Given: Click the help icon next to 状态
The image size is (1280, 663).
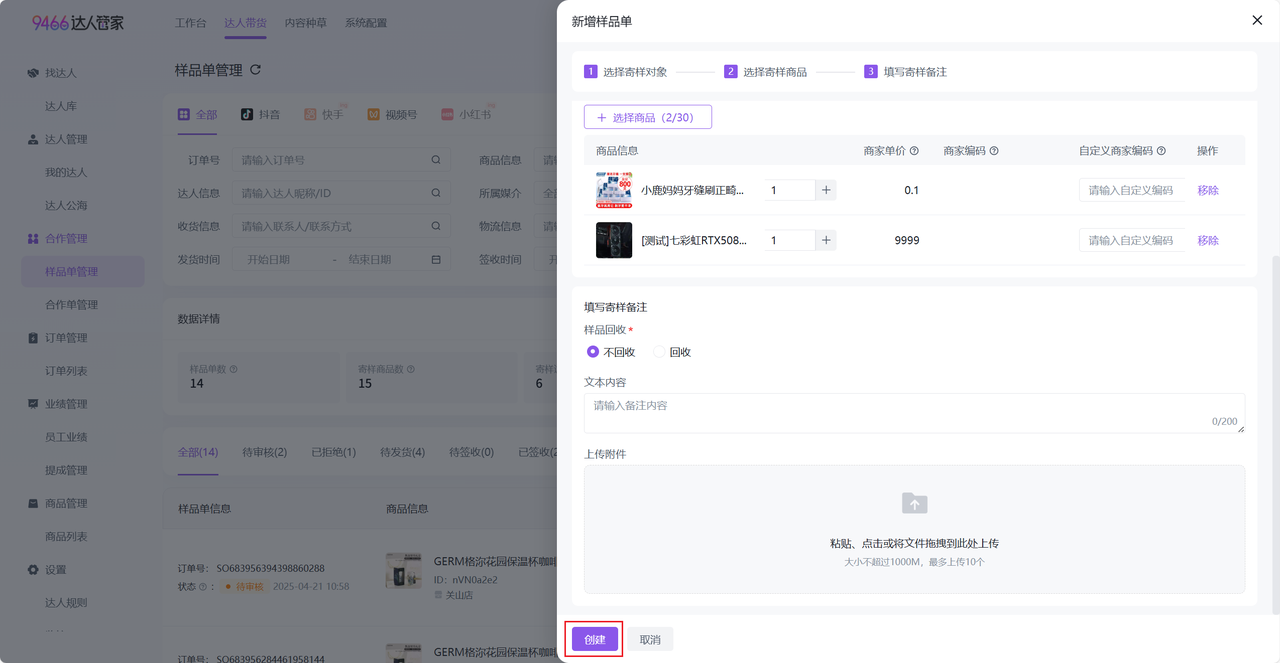Looking at the screenshot, I should (x=202, y=587).
